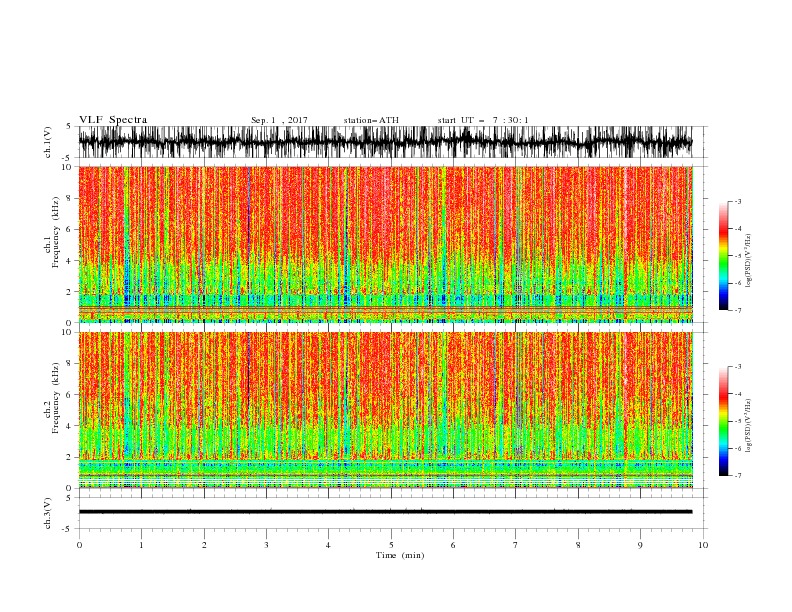Screen dimensions: 792x612
Task: Select the "start UT = 7:30:1" text
Action: (483, 120)
